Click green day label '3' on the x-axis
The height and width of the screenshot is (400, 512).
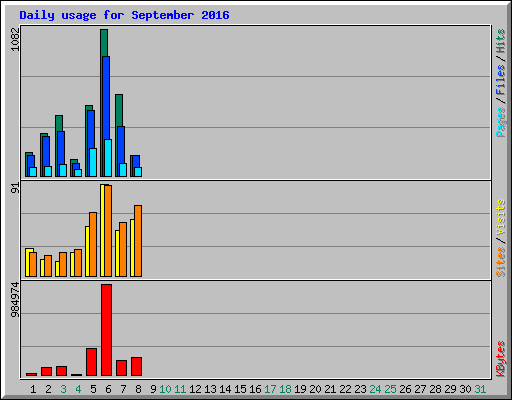coord(63,389)
